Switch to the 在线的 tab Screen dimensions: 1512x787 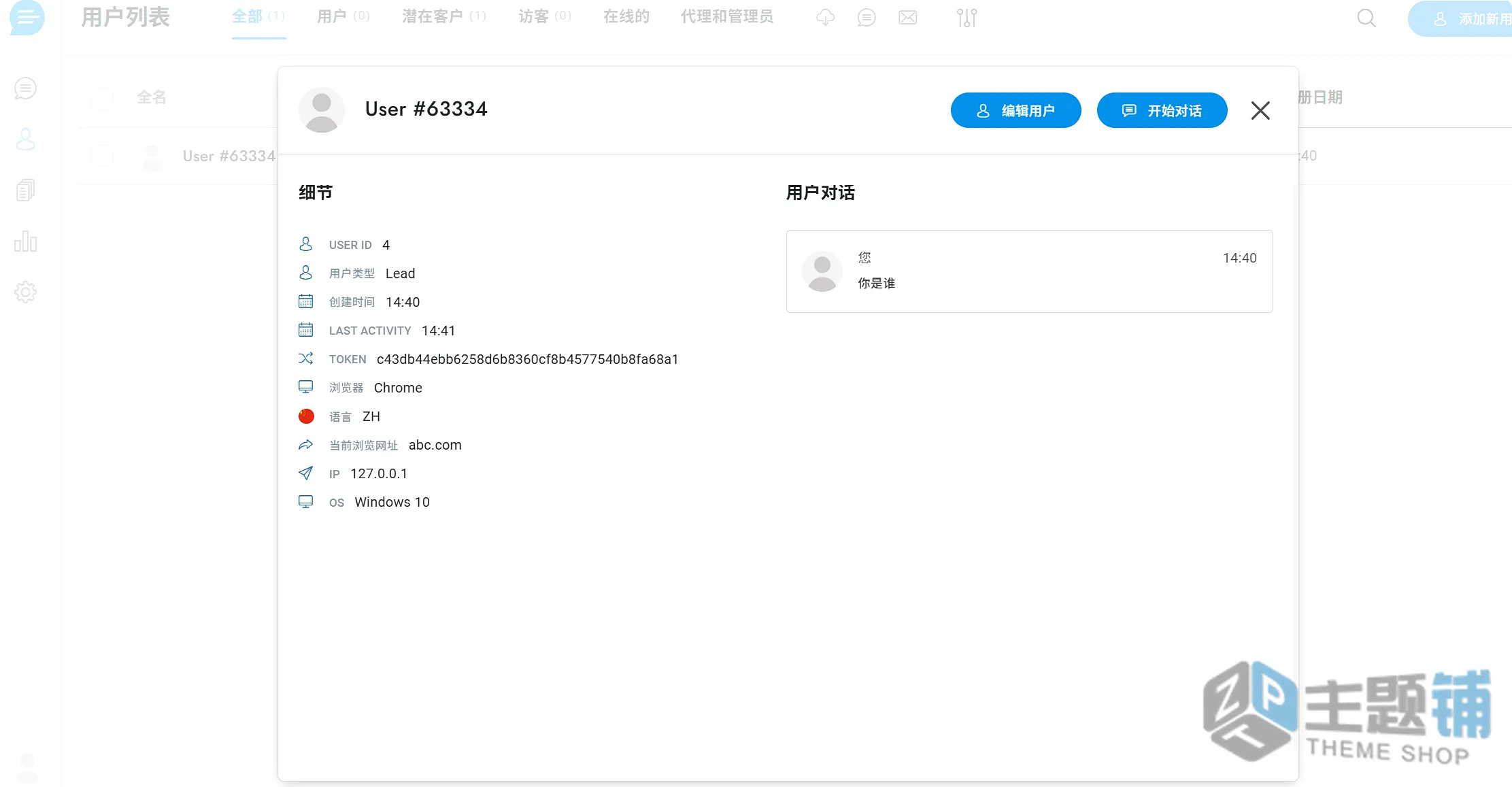click(626, 16)
